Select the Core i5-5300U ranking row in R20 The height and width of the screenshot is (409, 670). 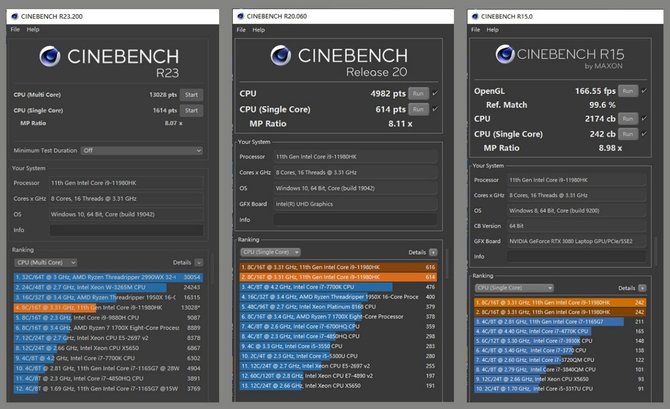(x=338, y=356)
